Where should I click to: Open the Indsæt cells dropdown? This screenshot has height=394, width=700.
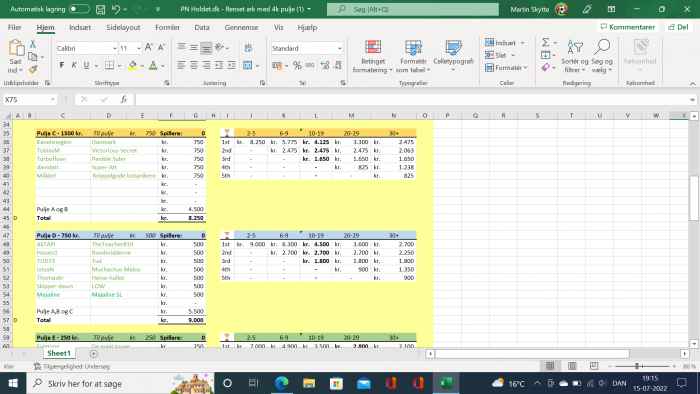522,43
